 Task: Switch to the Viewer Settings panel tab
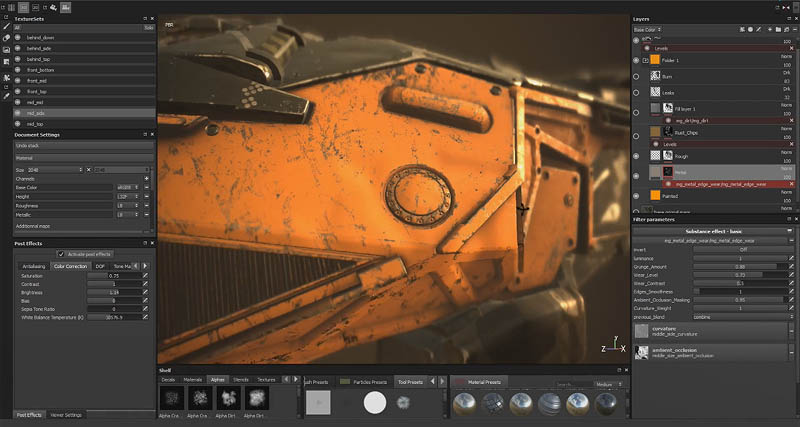67,414
